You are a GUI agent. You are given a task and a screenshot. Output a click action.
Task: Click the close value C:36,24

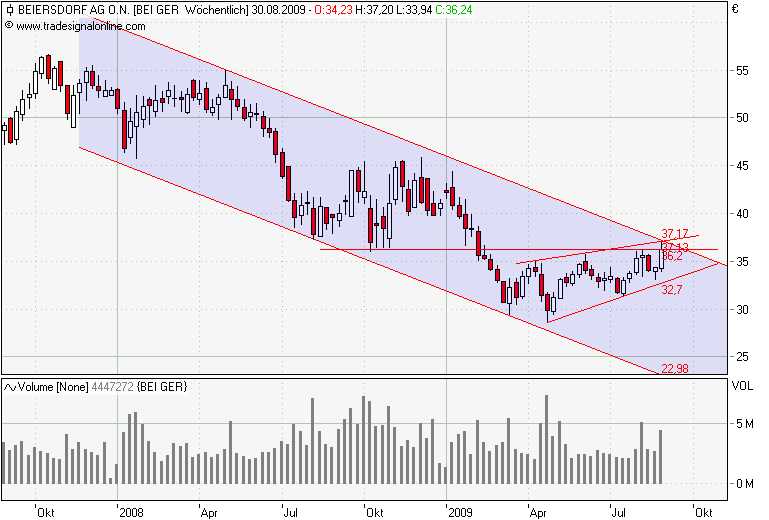(454, 10)
